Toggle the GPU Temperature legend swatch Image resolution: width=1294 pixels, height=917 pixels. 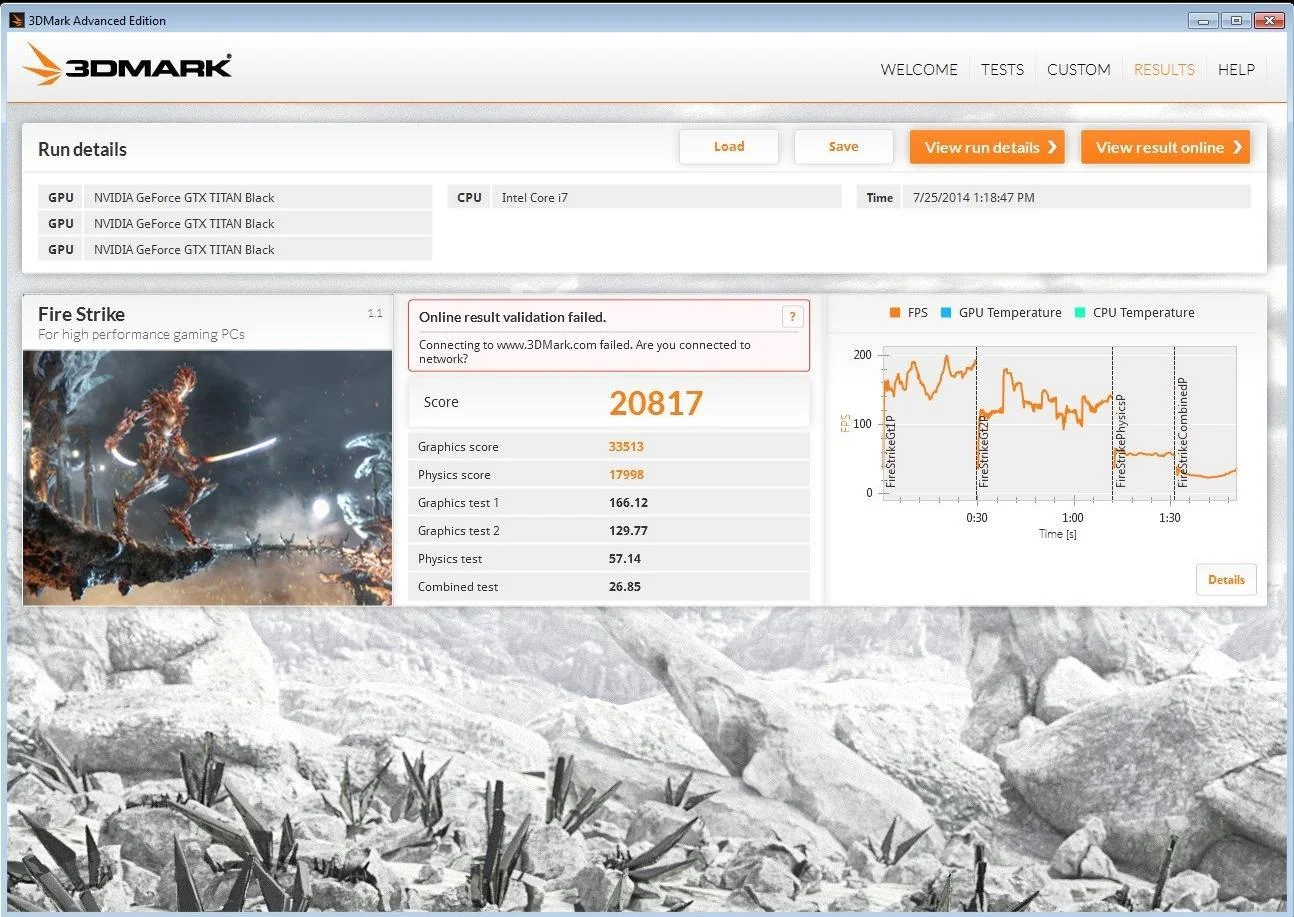(946, 313)
